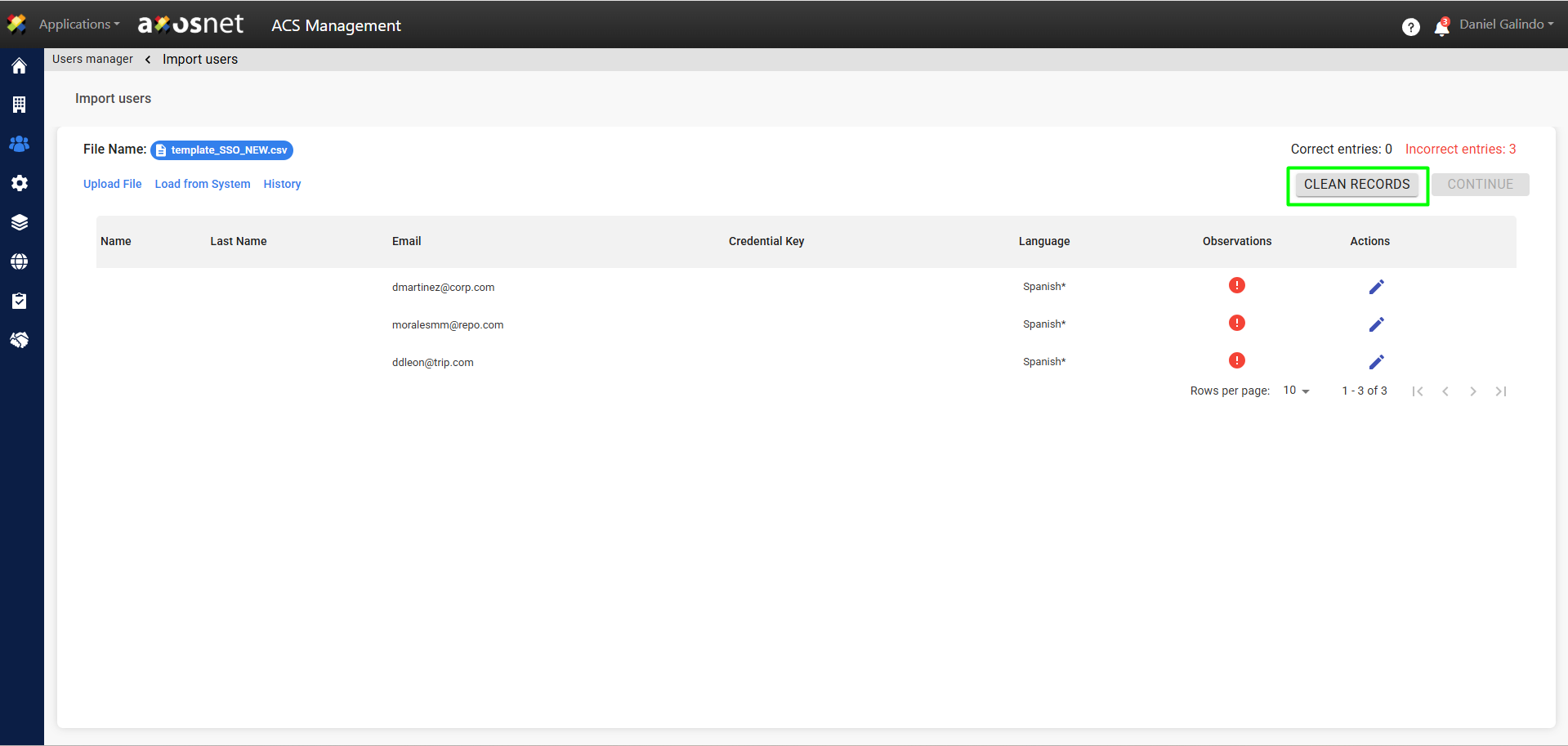Open the layers stack sidebar icon
Image resolution: width=1568 pixels, height=746 pixels.
click(20, 222)
